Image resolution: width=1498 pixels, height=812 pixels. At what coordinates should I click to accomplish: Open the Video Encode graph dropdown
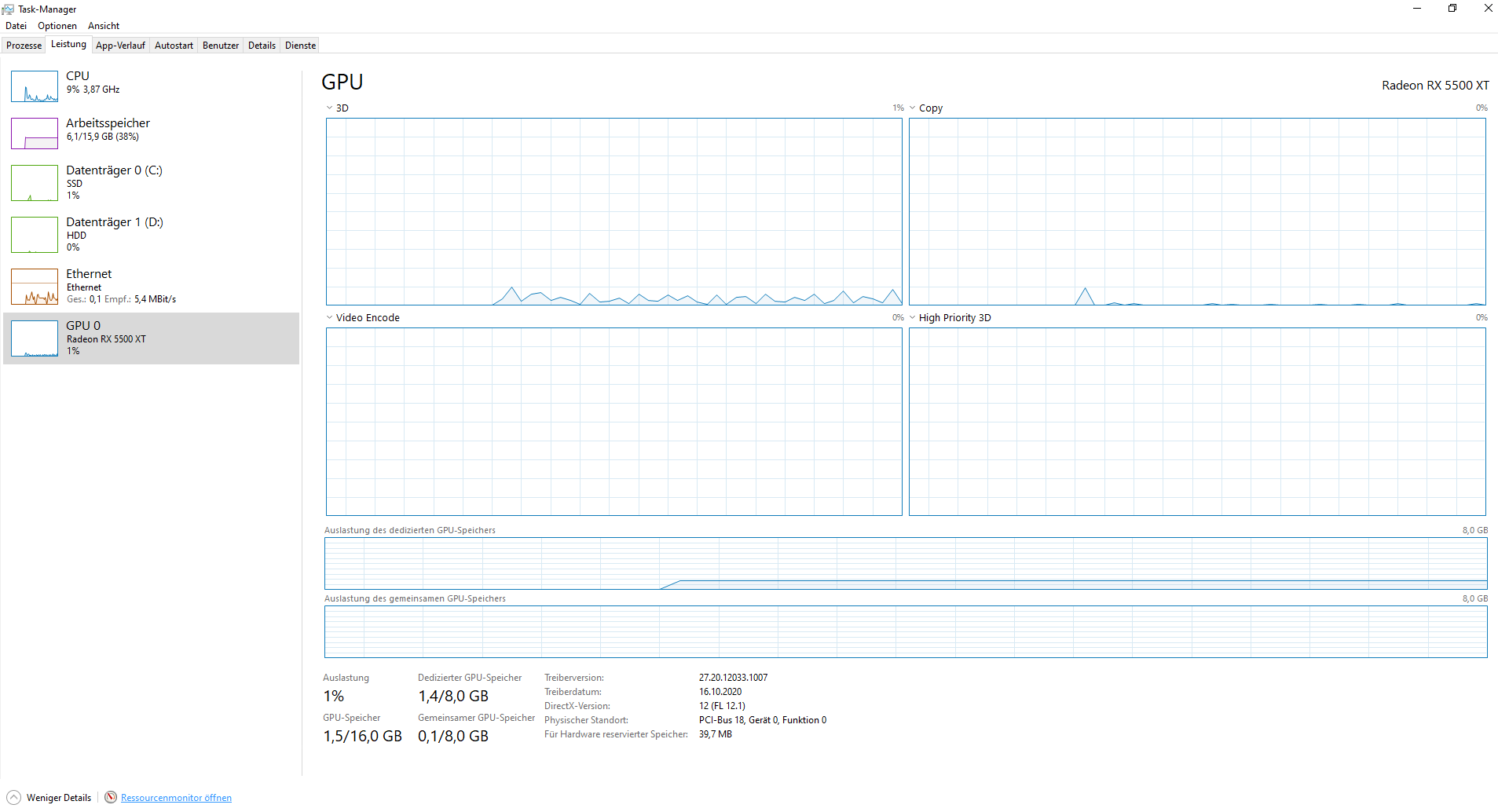coord(329,317)
